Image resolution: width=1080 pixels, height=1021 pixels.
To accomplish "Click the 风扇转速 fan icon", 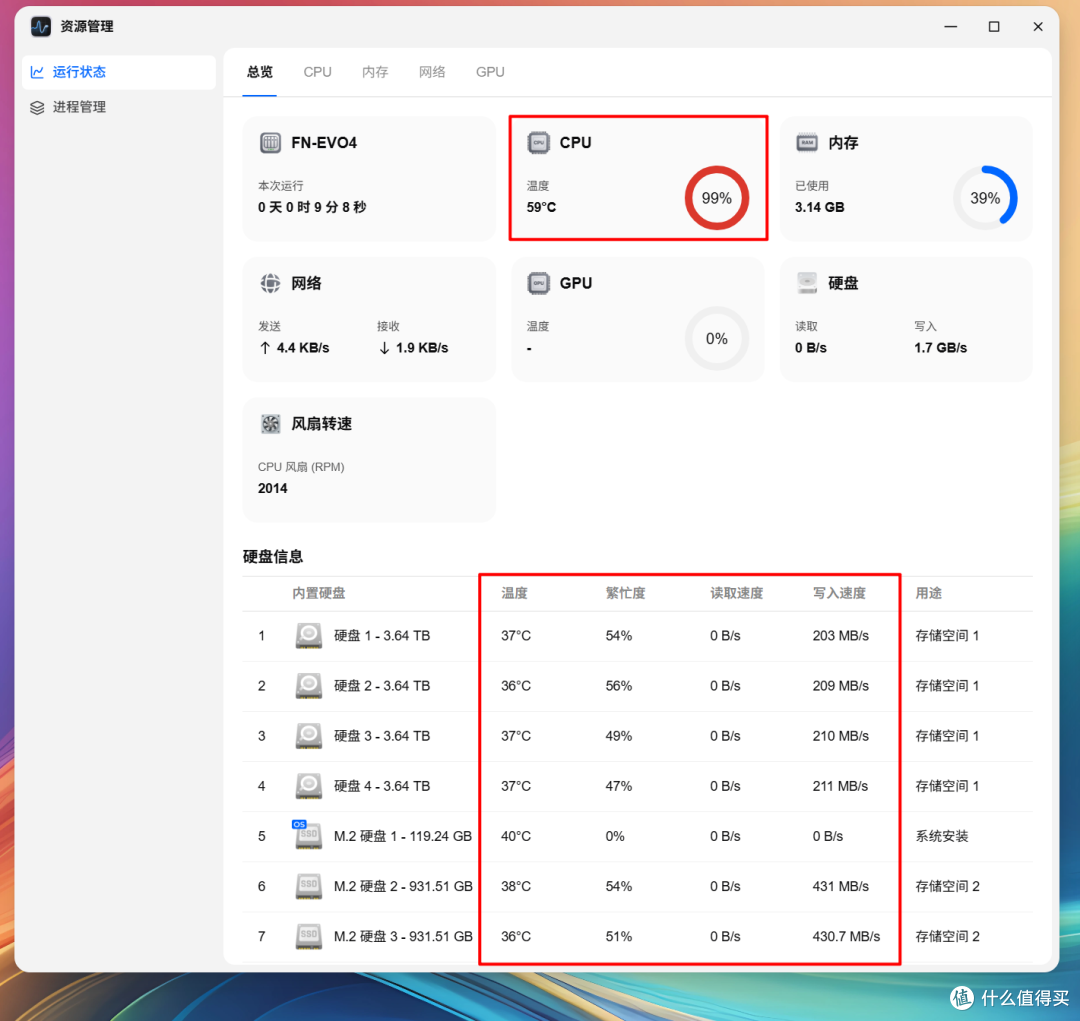I will 270,424.
